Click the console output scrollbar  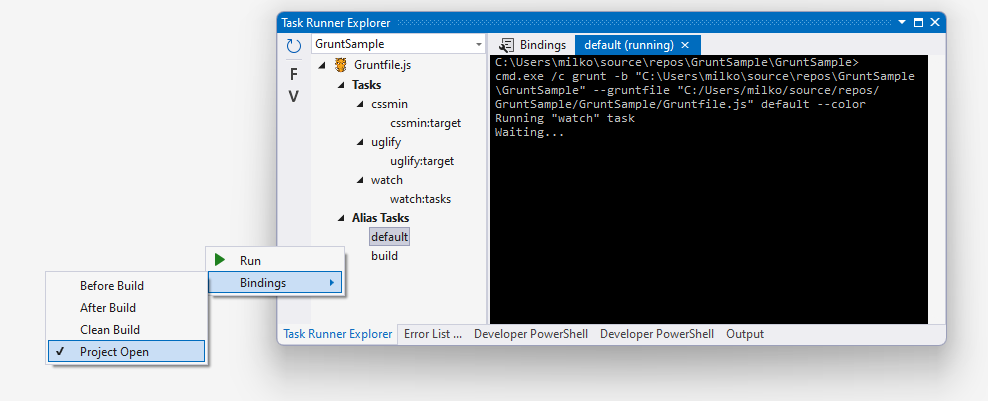click(936, 189)
